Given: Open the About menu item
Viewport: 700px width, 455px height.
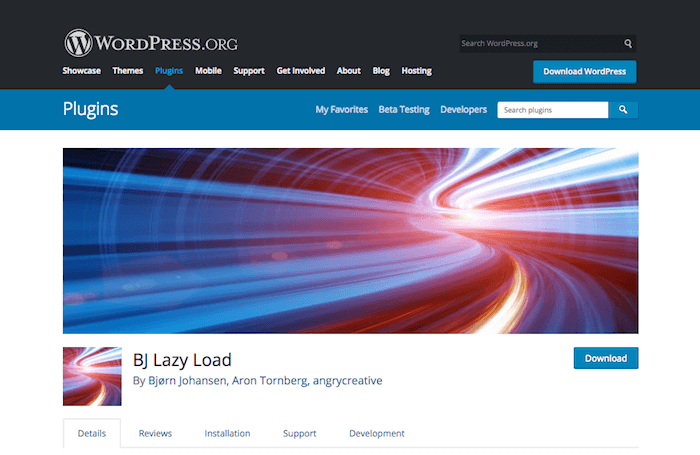Looking at the screenshot, I should pyautogui.click(x=349, y=71).
